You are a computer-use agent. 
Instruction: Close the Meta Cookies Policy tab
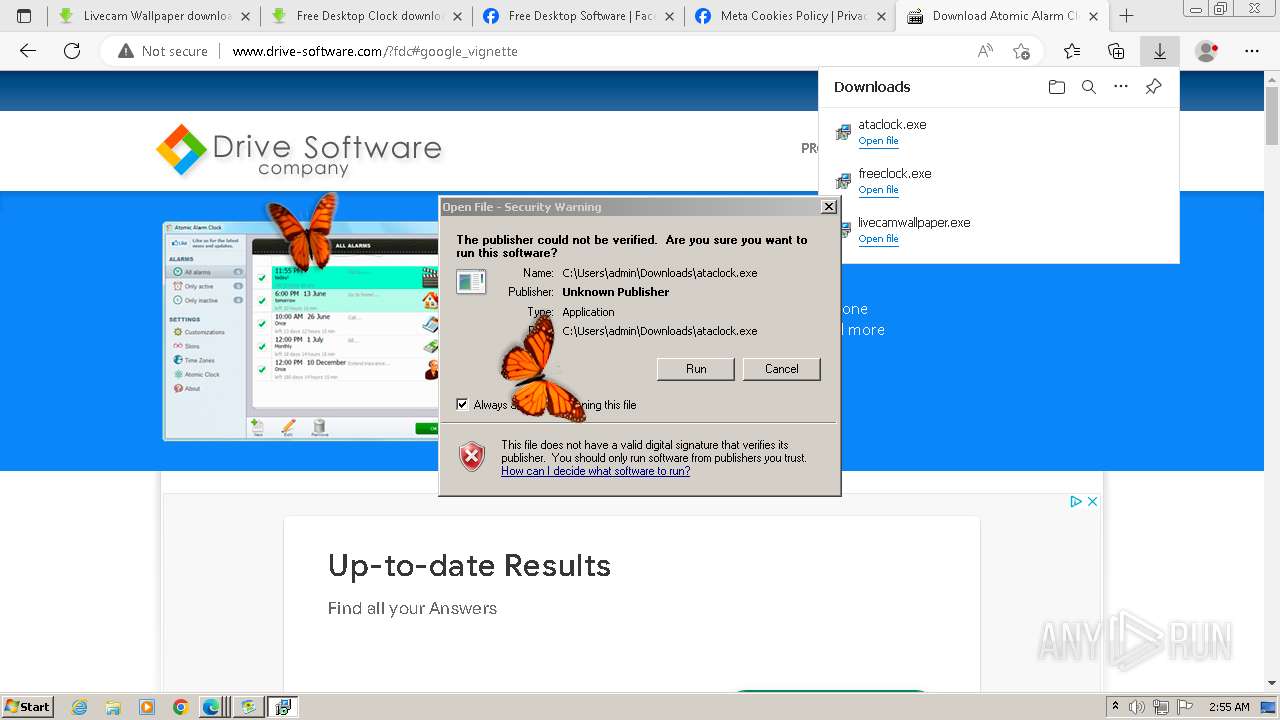coord(880,16)
